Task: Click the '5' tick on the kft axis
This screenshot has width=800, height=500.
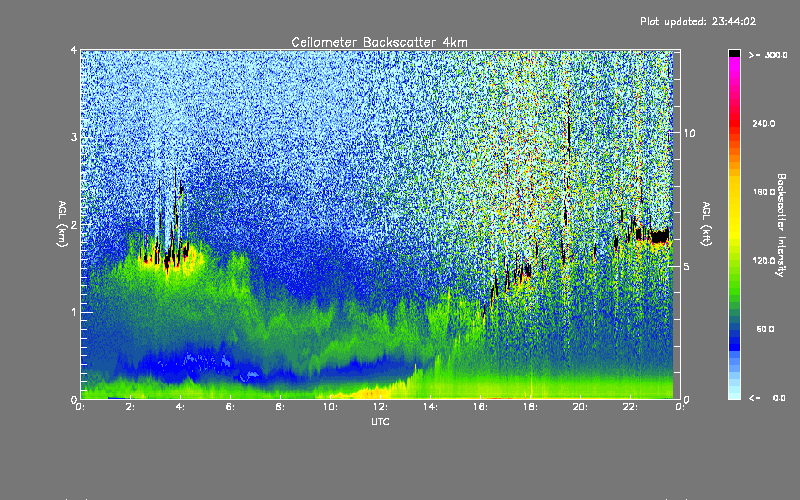Action: 686,266
